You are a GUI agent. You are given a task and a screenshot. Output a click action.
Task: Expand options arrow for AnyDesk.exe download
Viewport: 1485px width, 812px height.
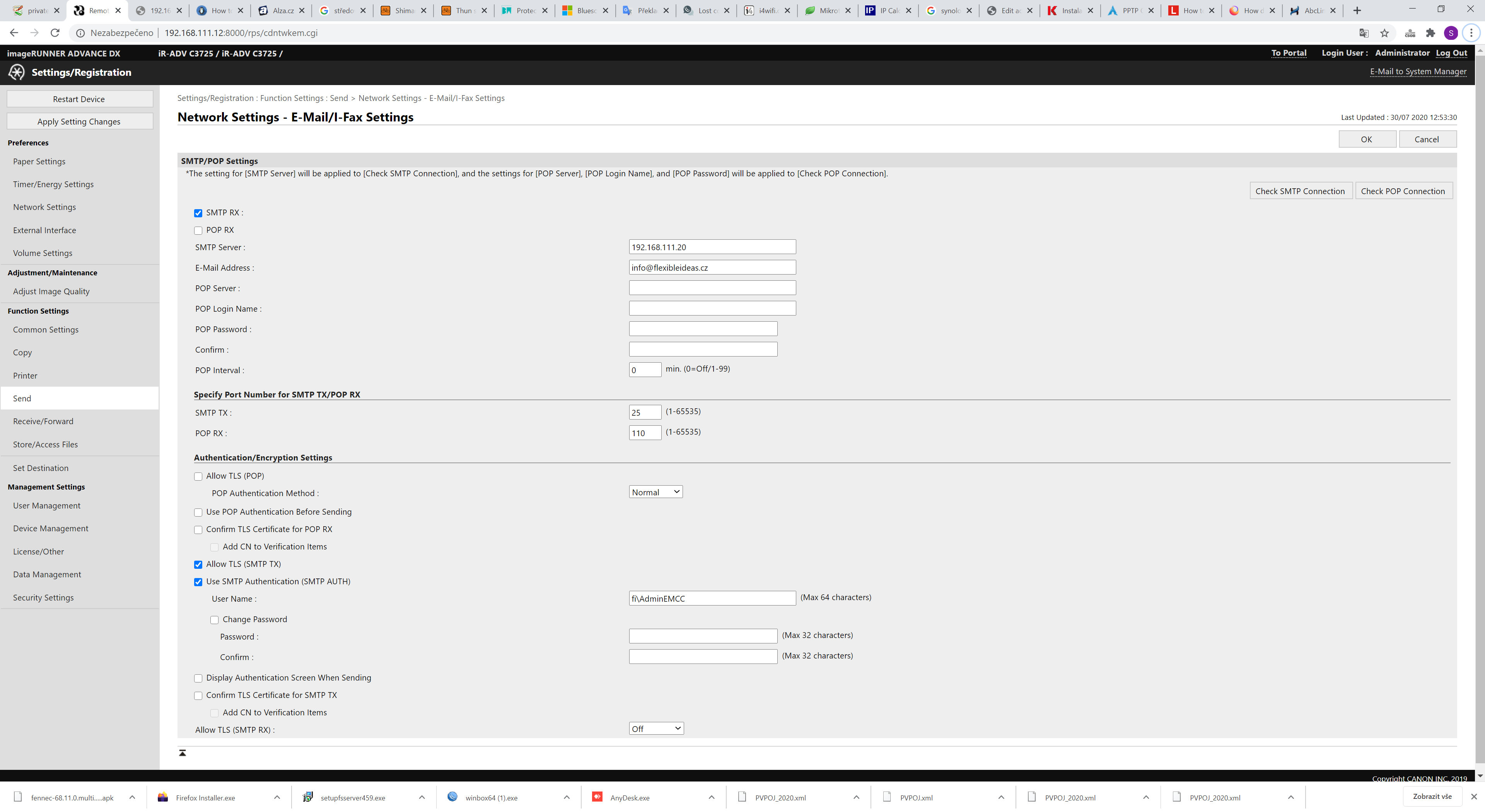point(712,798)
